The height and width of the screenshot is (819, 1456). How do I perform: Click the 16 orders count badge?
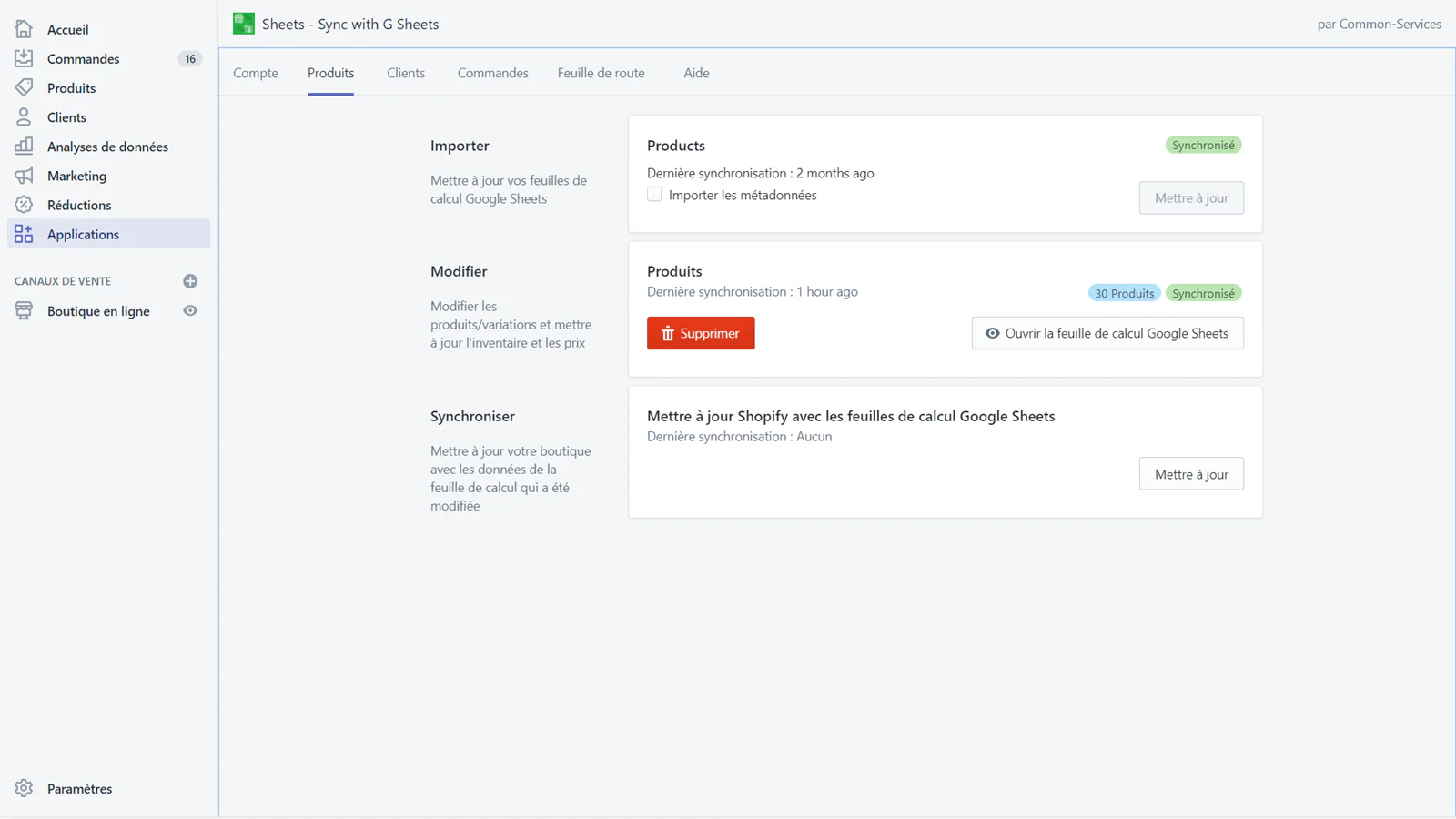(x=190, y=58)
